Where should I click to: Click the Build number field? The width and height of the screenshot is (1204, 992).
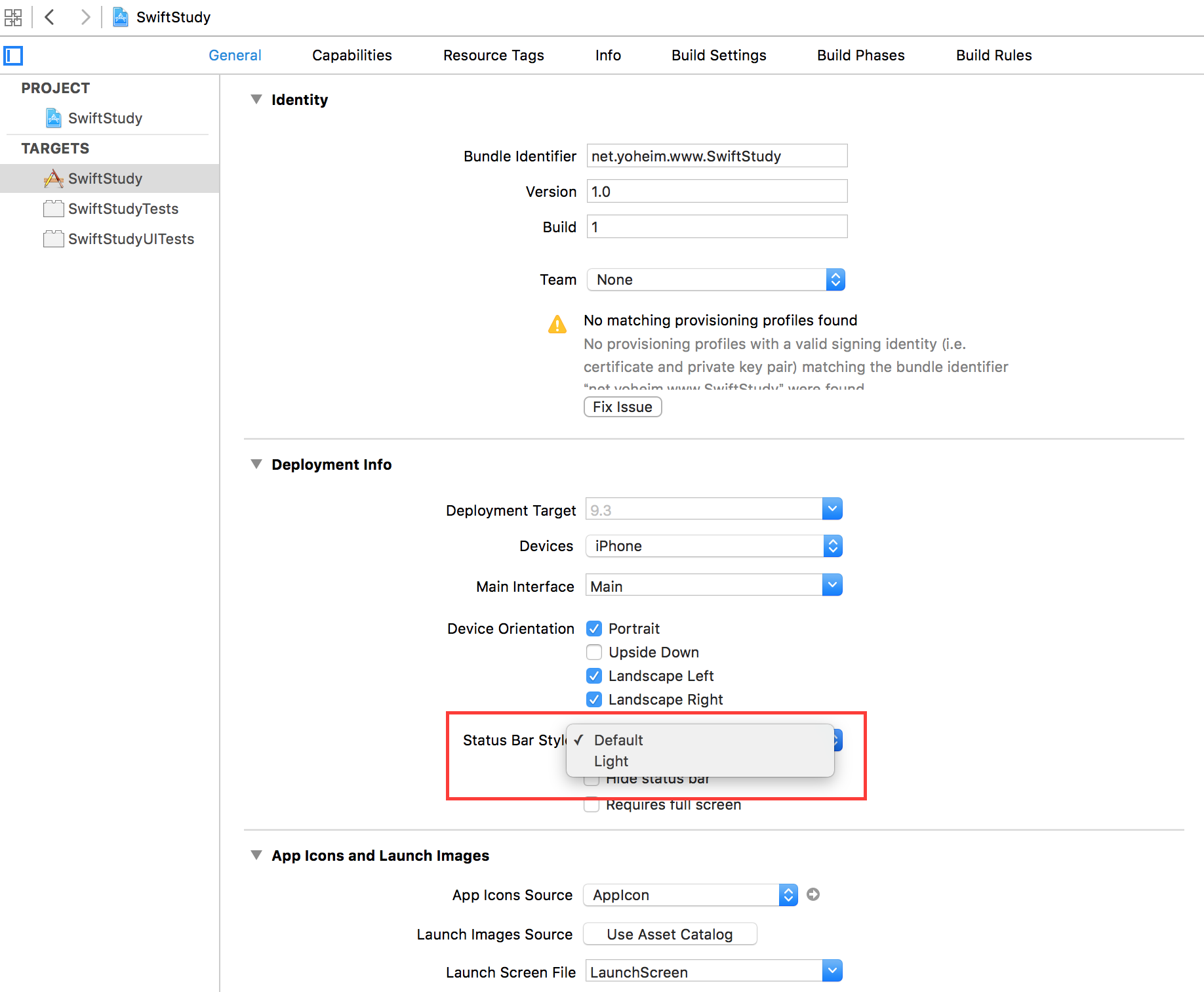[717, 226]
